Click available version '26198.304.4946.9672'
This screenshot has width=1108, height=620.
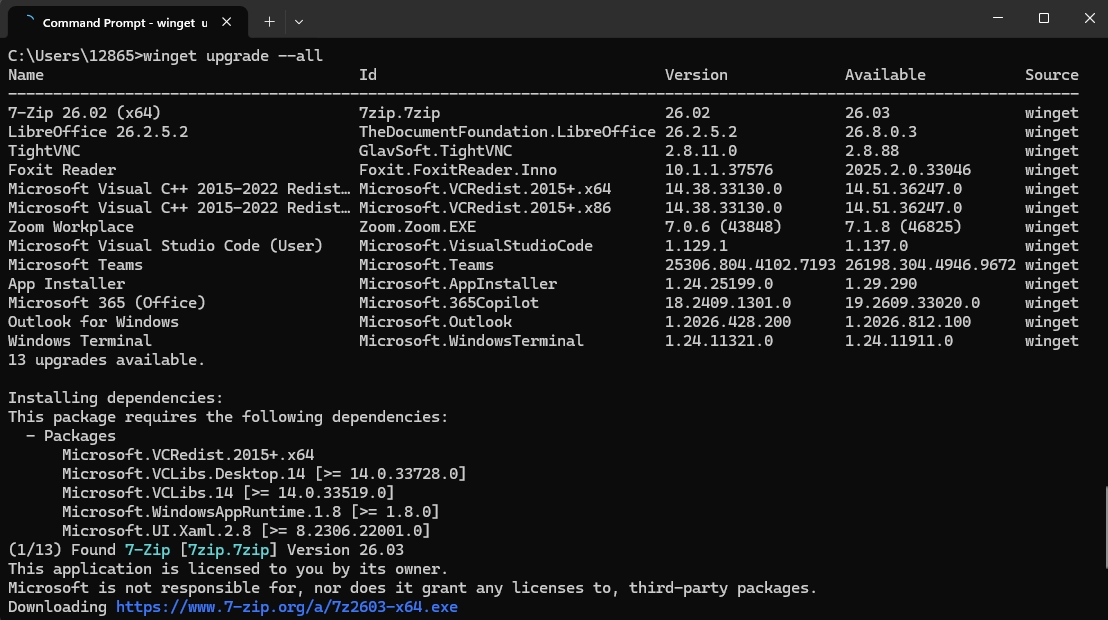[x=931, y=265]
